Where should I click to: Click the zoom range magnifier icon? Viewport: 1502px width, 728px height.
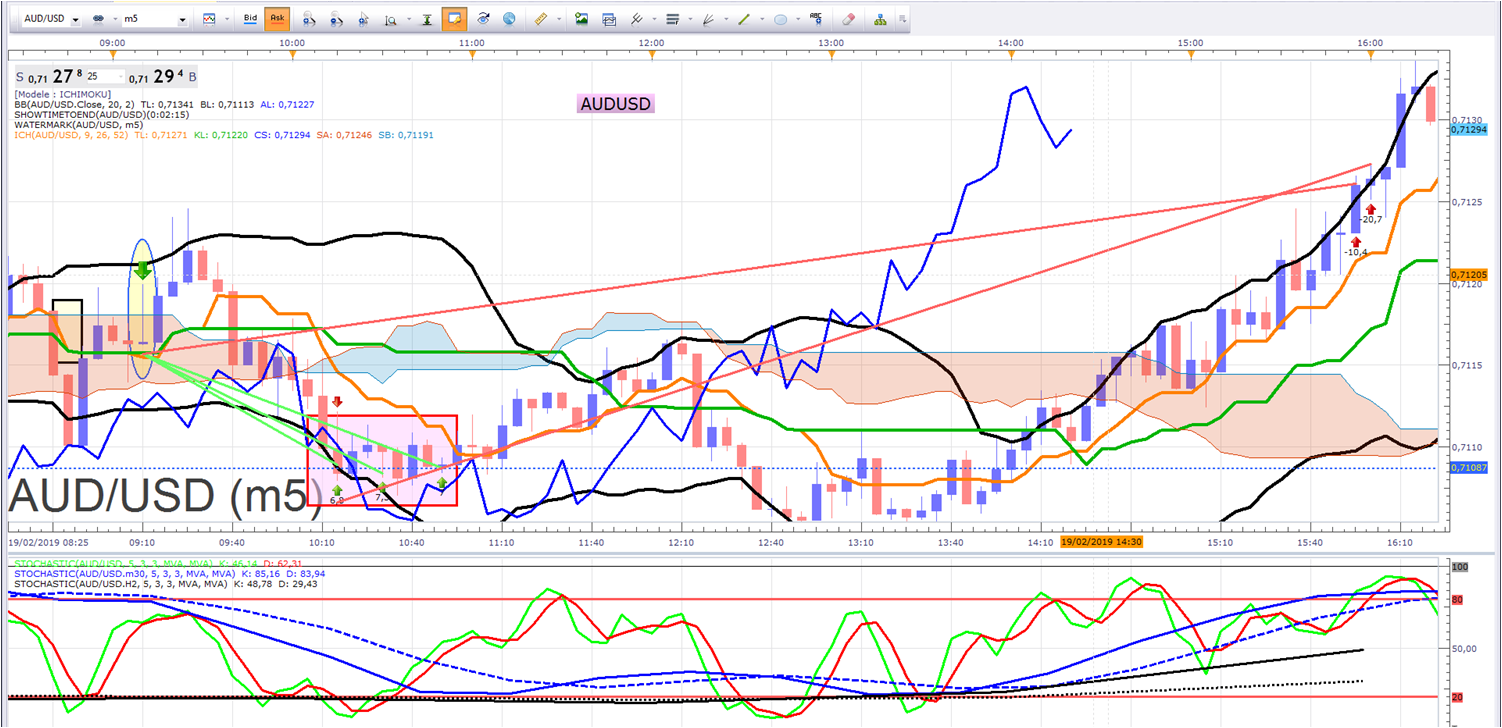(390, 19)
